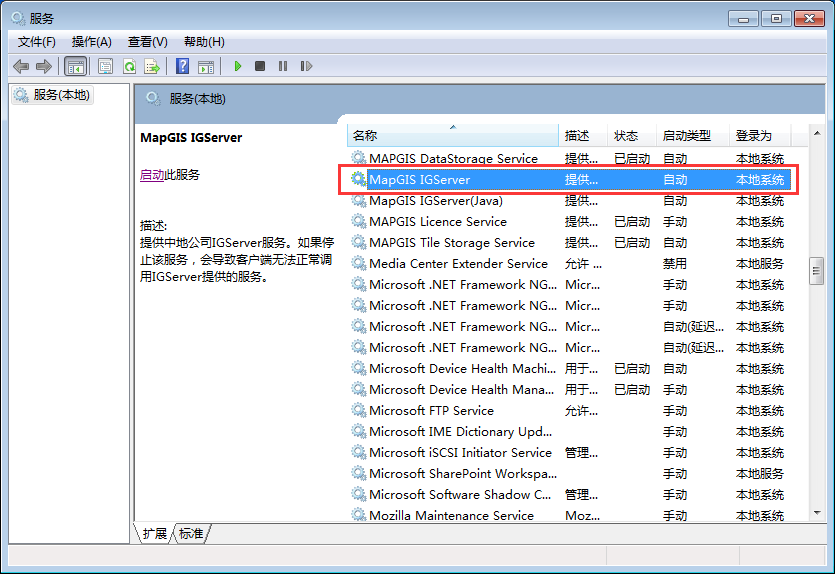Open the 查看(V) menu
The height and width of the screenshot is (574, 835).
148,42
